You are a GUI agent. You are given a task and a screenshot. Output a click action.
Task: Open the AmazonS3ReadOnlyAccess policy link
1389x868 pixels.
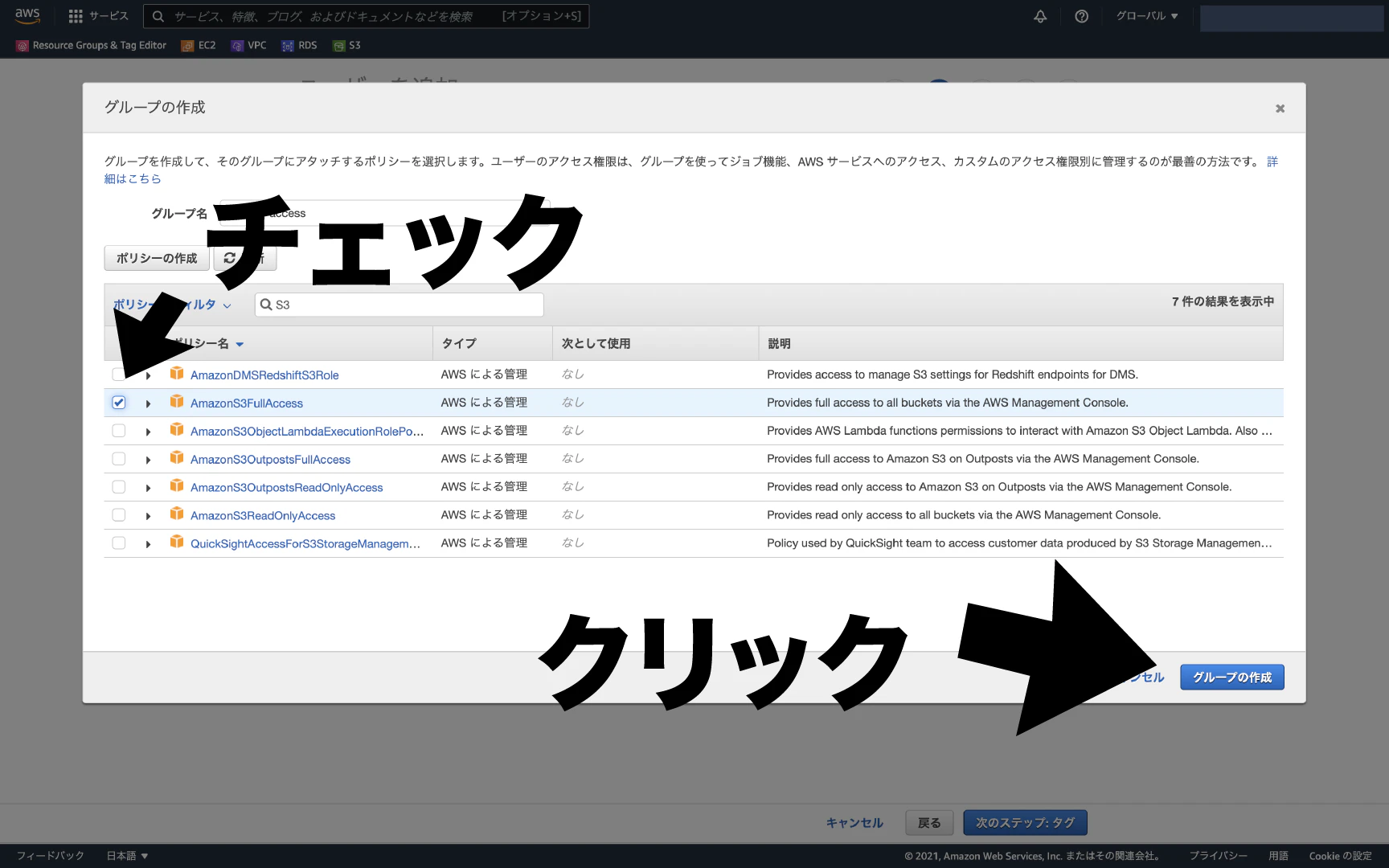click(263, 516)
